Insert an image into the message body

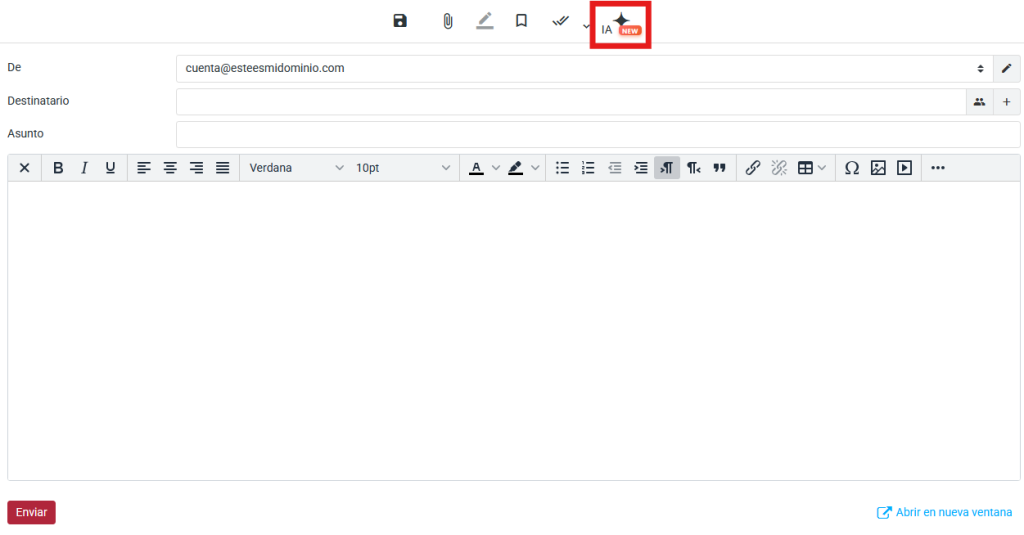pos(878,168)
